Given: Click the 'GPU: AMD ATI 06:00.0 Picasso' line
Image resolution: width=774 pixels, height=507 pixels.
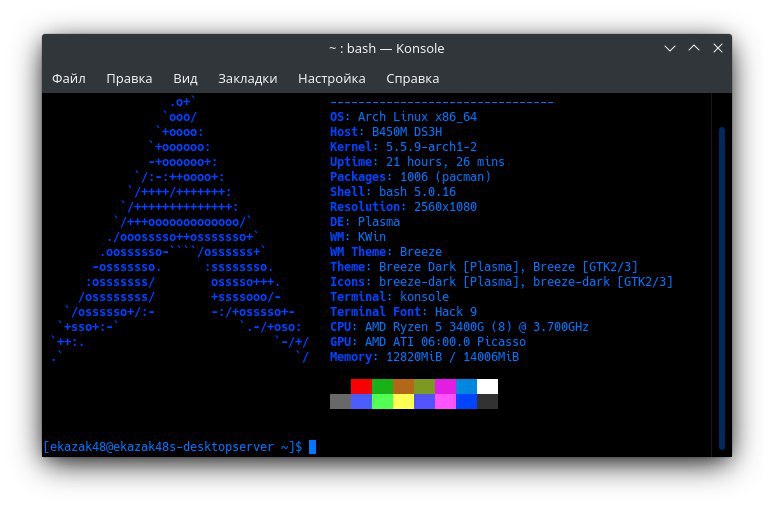Looking at the screenshot, I should 428,342.
